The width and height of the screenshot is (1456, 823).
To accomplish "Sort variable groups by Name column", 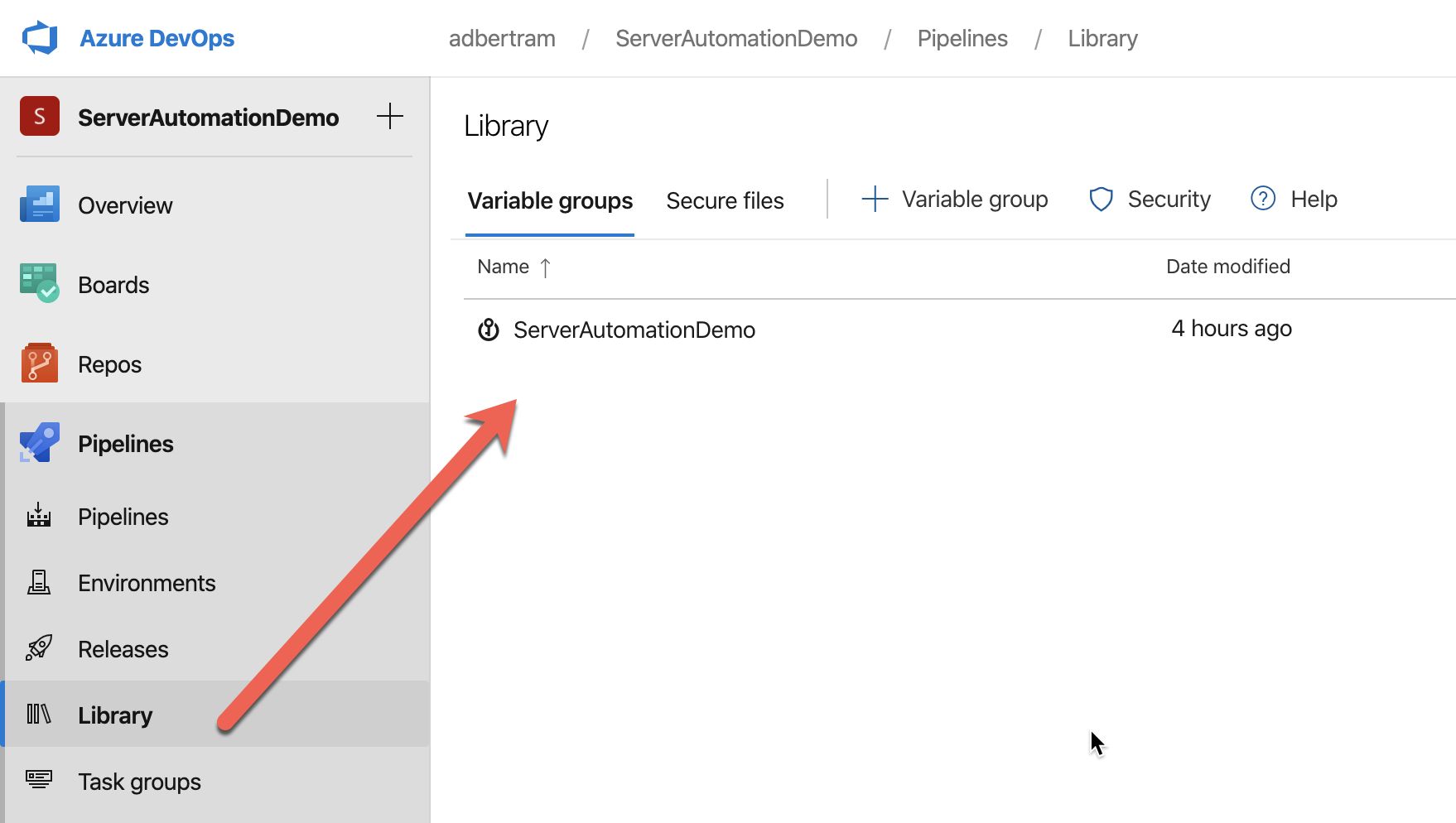I will pos(504,267).
